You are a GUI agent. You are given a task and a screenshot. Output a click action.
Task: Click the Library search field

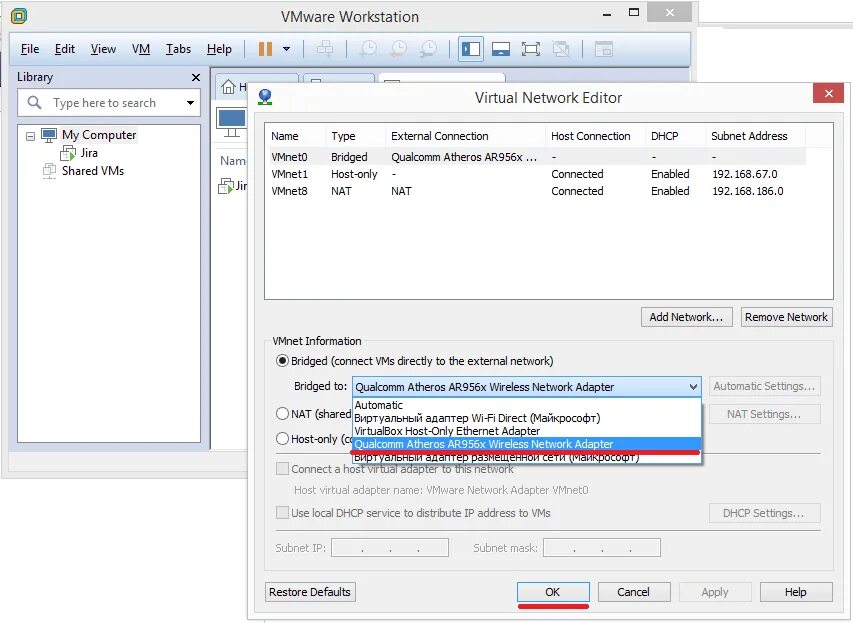[x=109, y=103]
